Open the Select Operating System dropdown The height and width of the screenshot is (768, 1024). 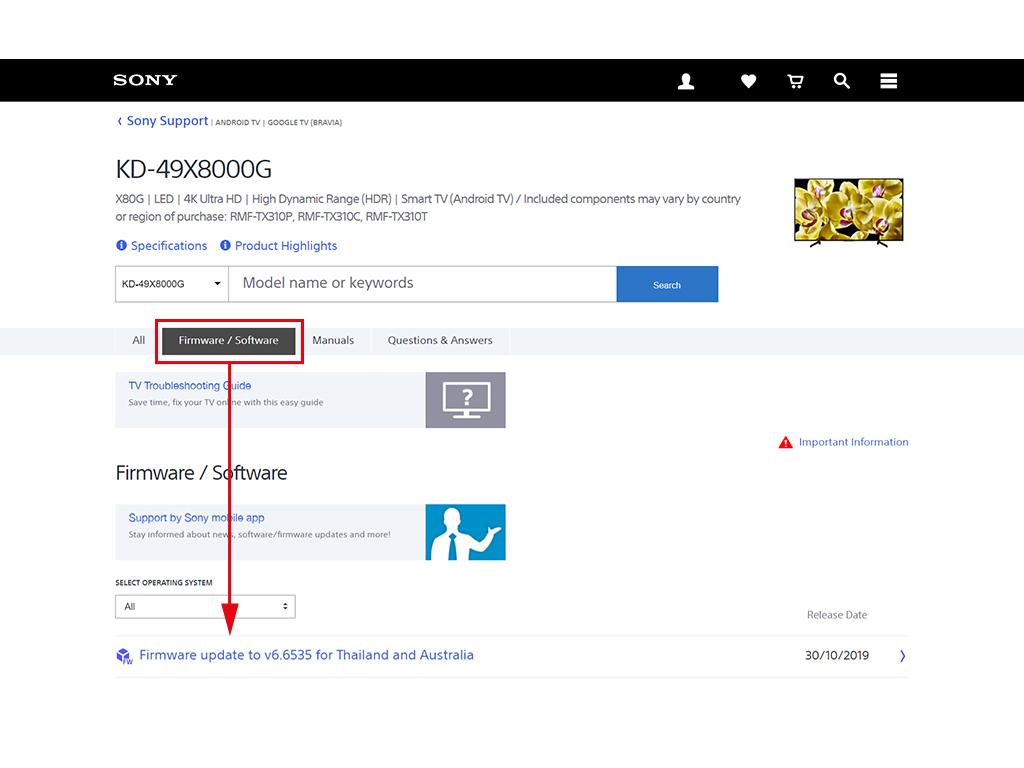pos(205,606)
